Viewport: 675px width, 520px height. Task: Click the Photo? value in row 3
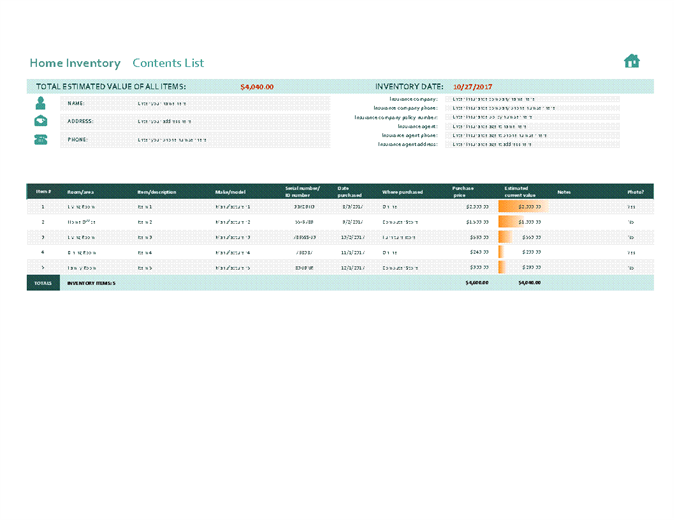[631, 238]
